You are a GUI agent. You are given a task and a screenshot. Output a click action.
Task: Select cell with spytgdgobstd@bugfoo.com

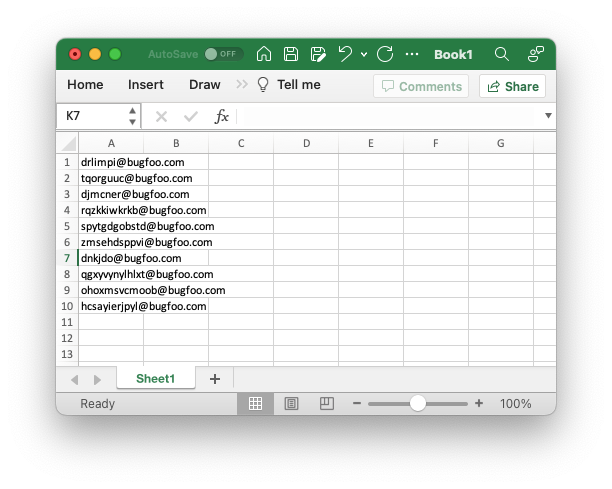tap(111, 226)
